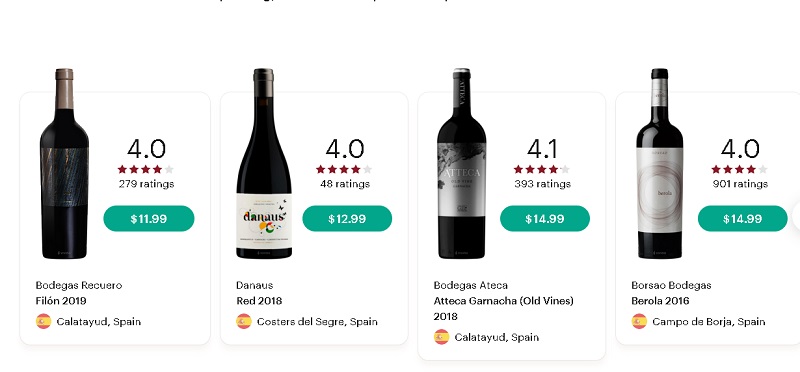Image resolution: width=800 pixels, height=372 pixels.
Task: Click the Atteca Garnacha $14.99 button
Action: tap(545, 218)
